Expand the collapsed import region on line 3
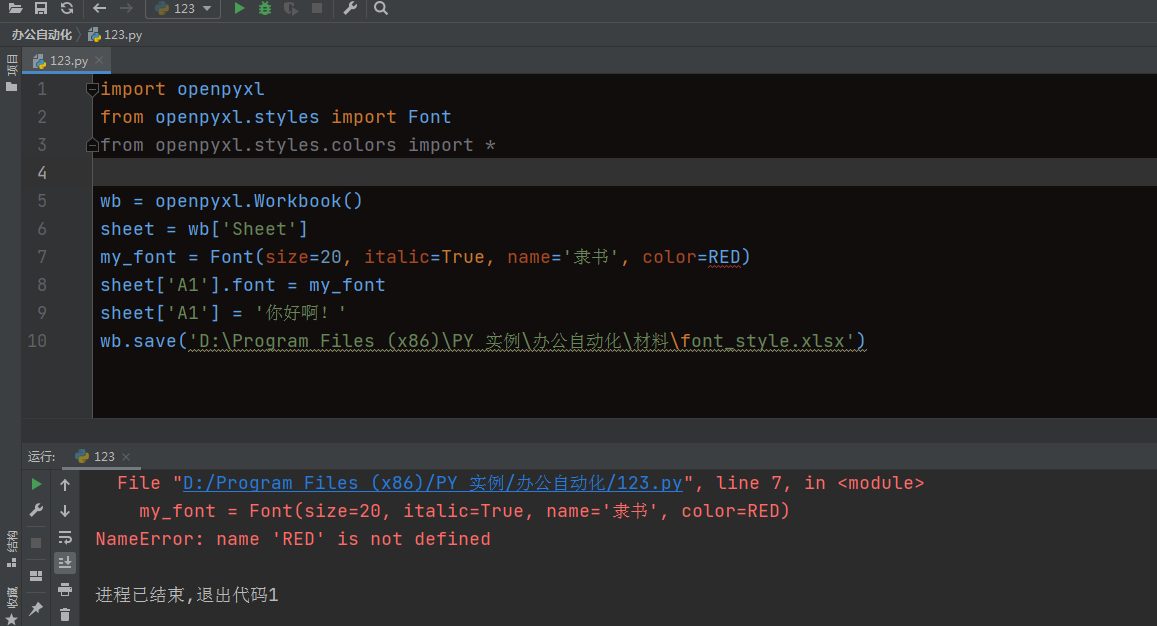The image size is (1157, 626). [90, 145]
